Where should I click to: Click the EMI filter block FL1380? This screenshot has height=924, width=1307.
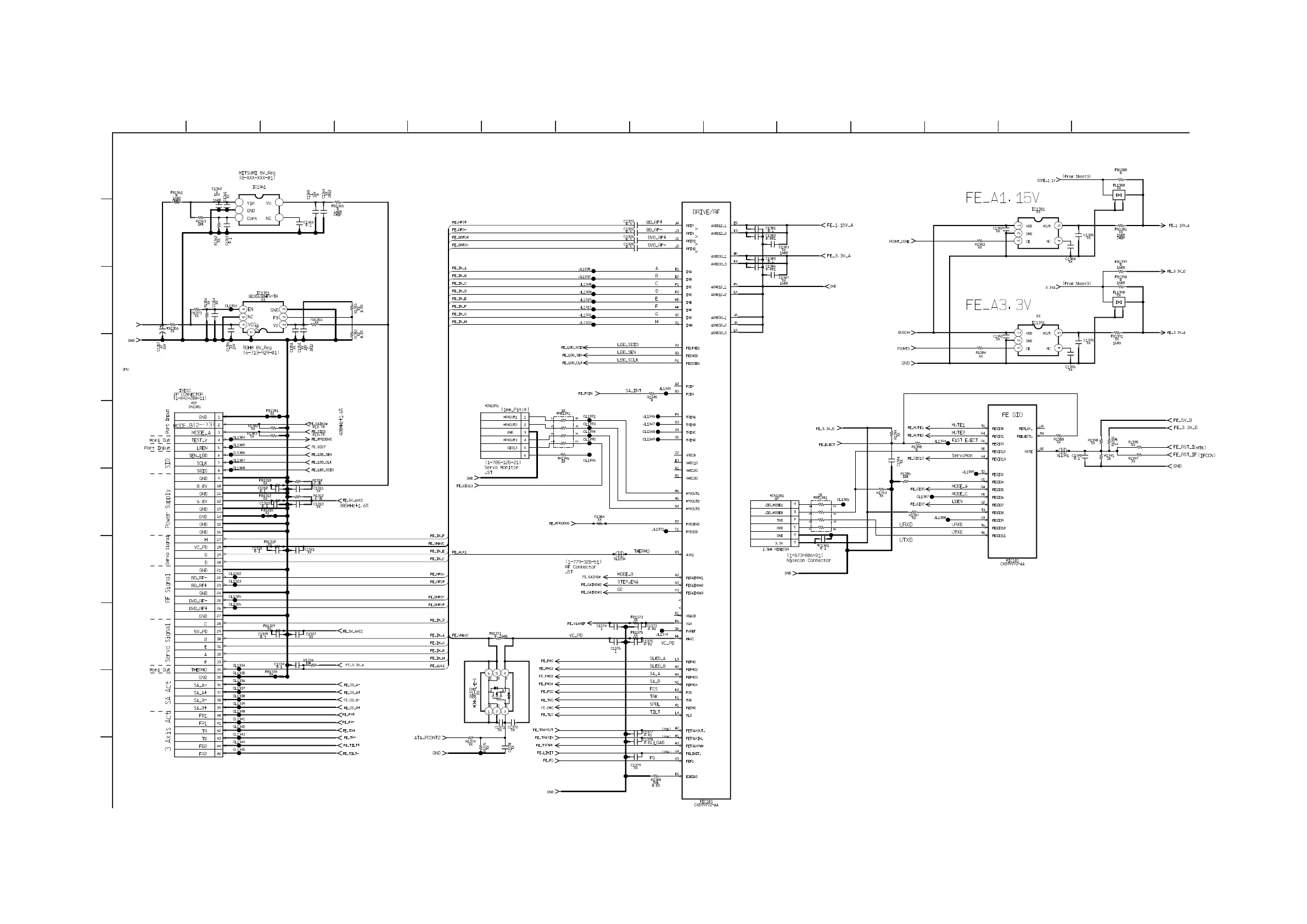pyautogui.click(x=1119, y=195)
